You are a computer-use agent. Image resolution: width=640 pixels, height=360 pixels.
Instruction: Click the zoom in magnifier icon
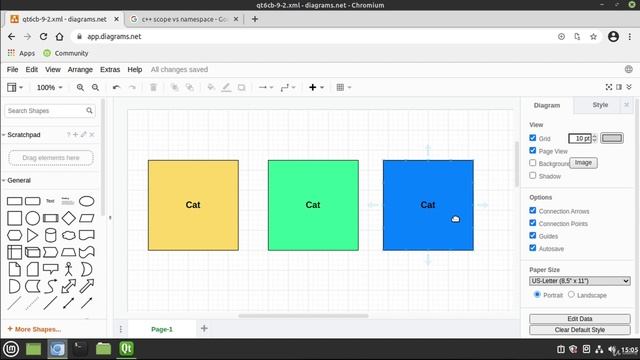[x=80, y=87]
